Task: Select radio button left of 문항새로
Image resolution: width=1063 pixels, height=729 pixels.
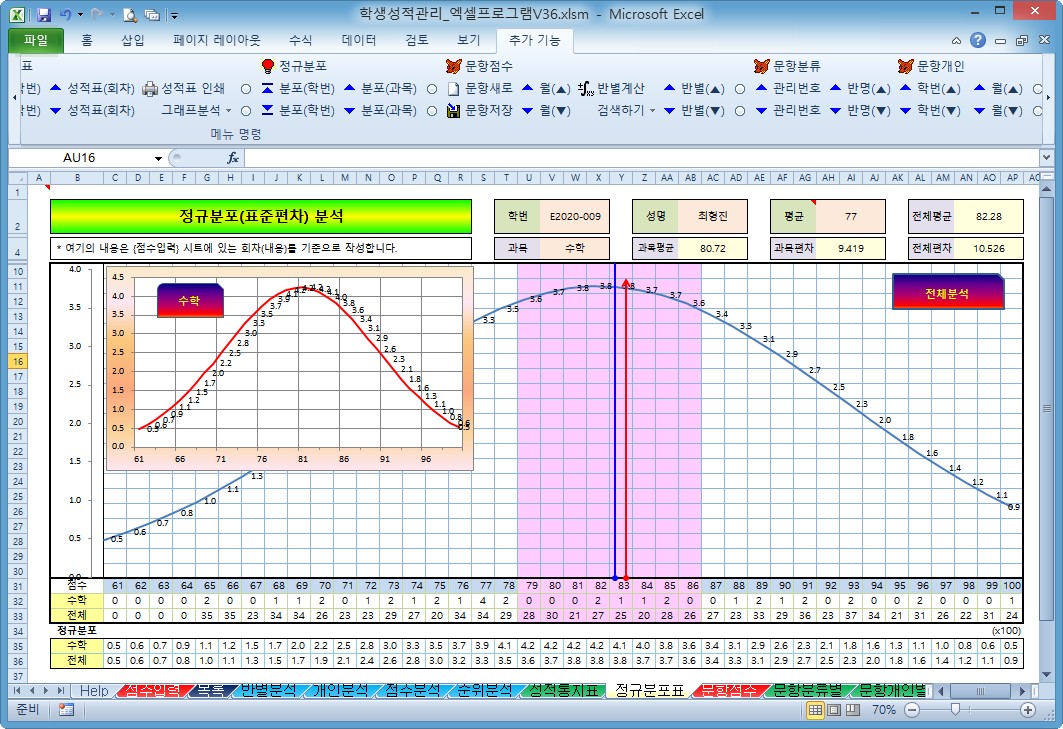Action: click(432, 89)
